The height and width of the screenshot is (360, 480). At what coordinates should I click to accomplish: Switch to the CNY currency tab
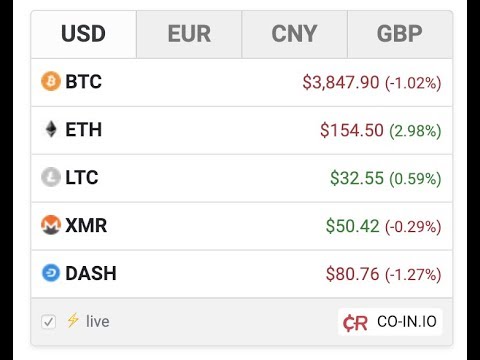294,34
